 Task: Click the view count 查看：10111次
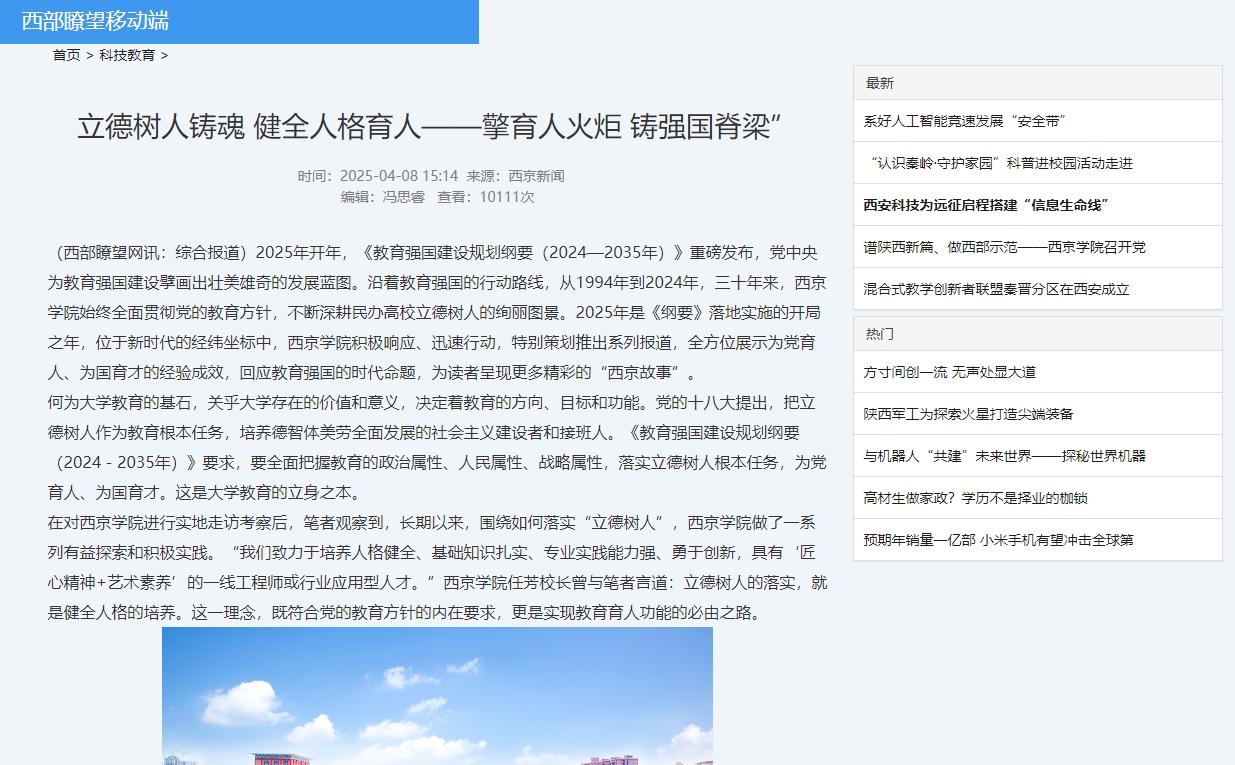pyautogui.click(x=486, y=197)
